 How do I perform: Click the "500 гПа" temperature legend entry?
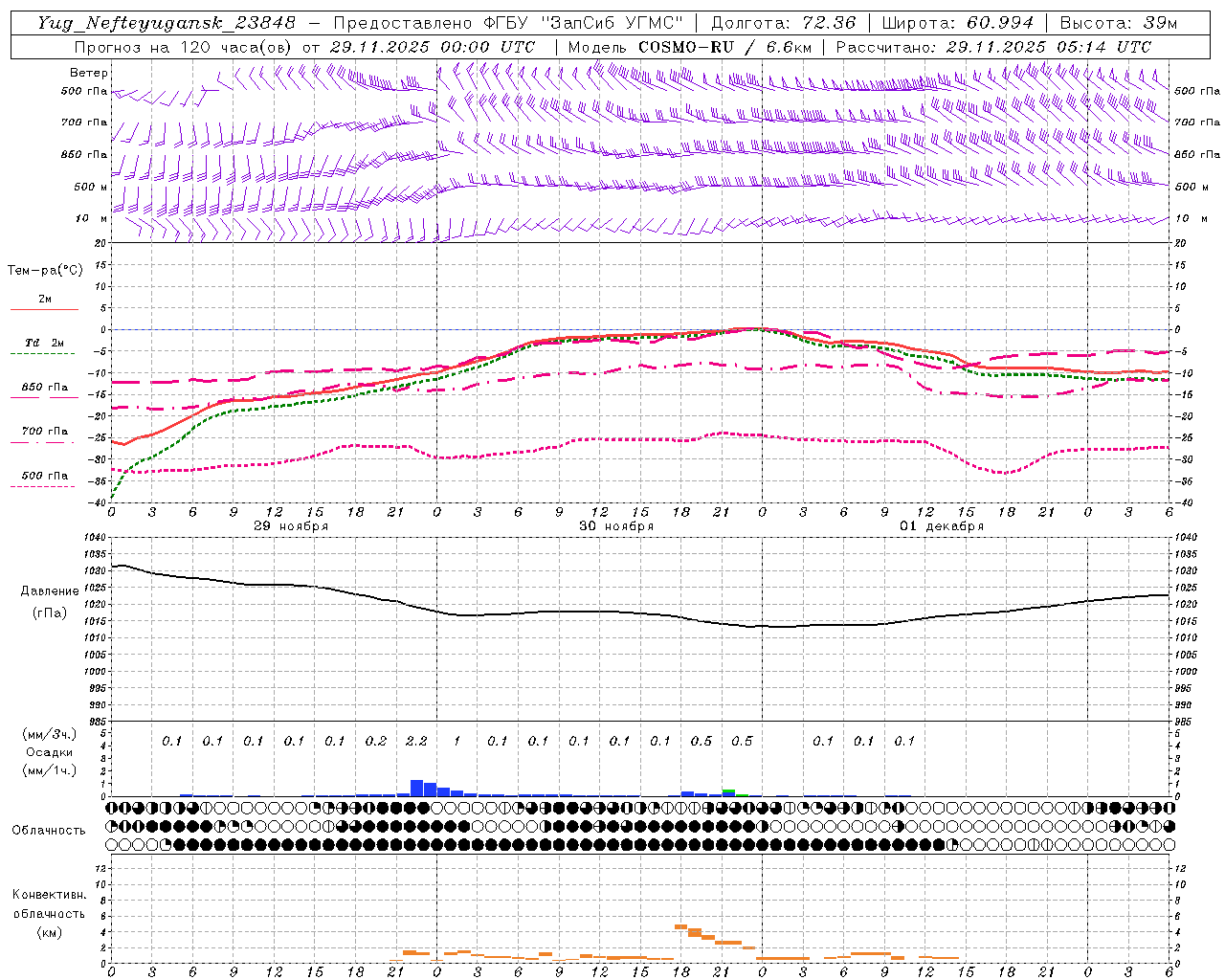tap(45, 475)
